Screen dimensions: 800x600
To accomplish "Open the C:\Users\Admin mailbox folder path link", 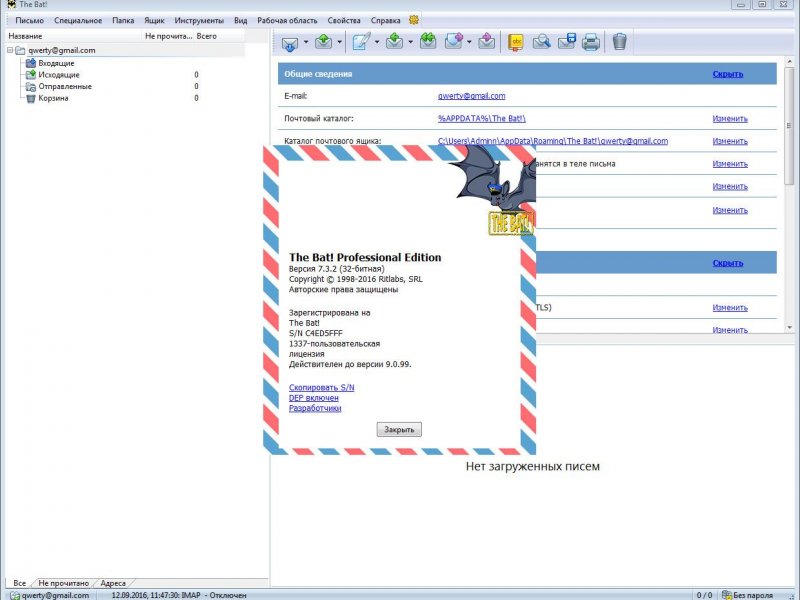I will pos(553,141).
